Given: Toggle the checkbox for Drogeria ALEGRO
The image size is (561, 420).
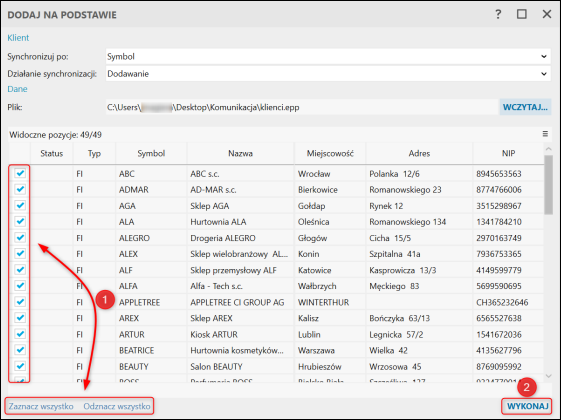Looking at the screenshot, I should 20,238.
